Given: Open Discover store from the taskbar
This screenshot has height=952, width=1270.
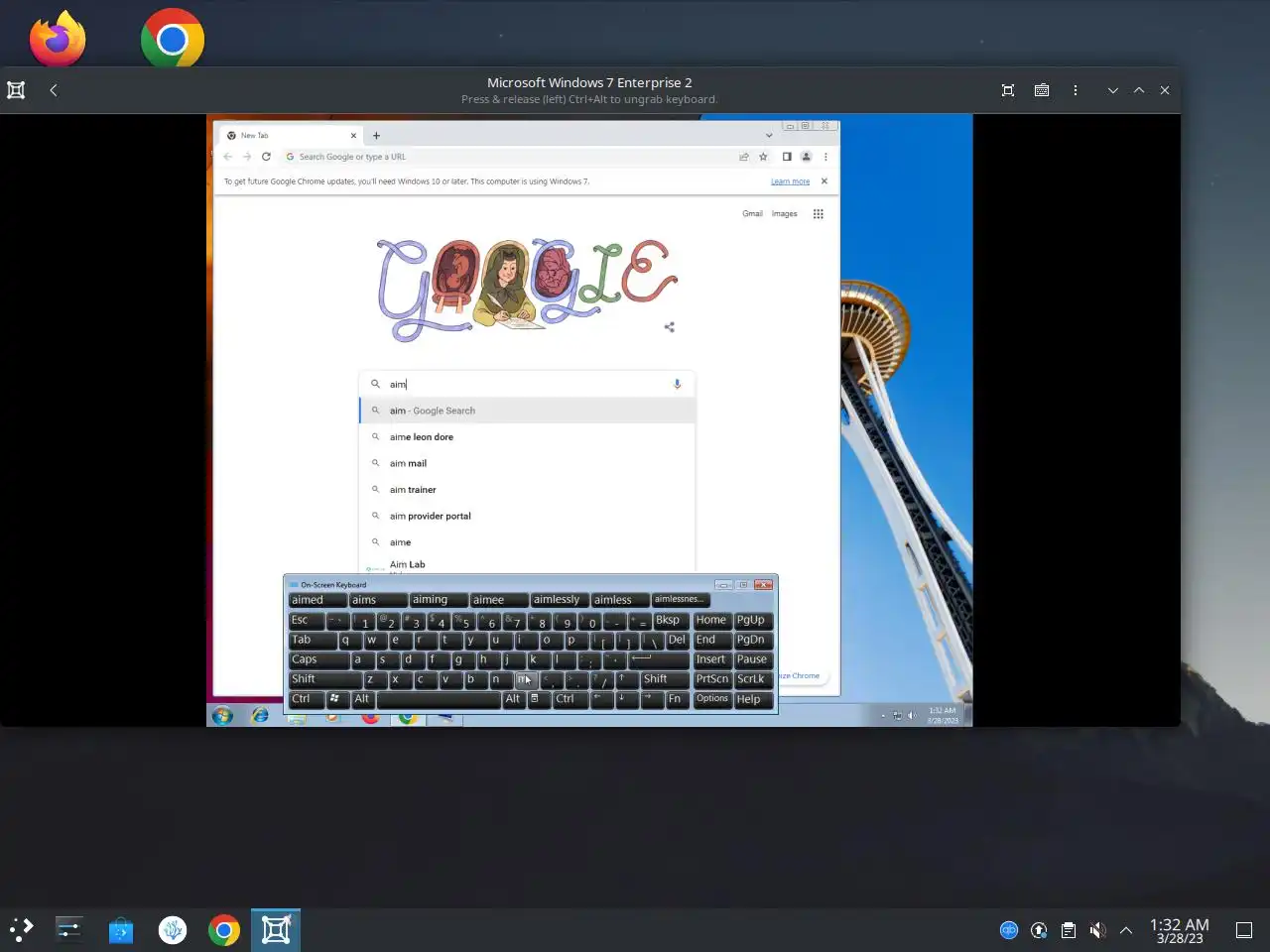Looking at the screenshot, I should click(121, 930).
